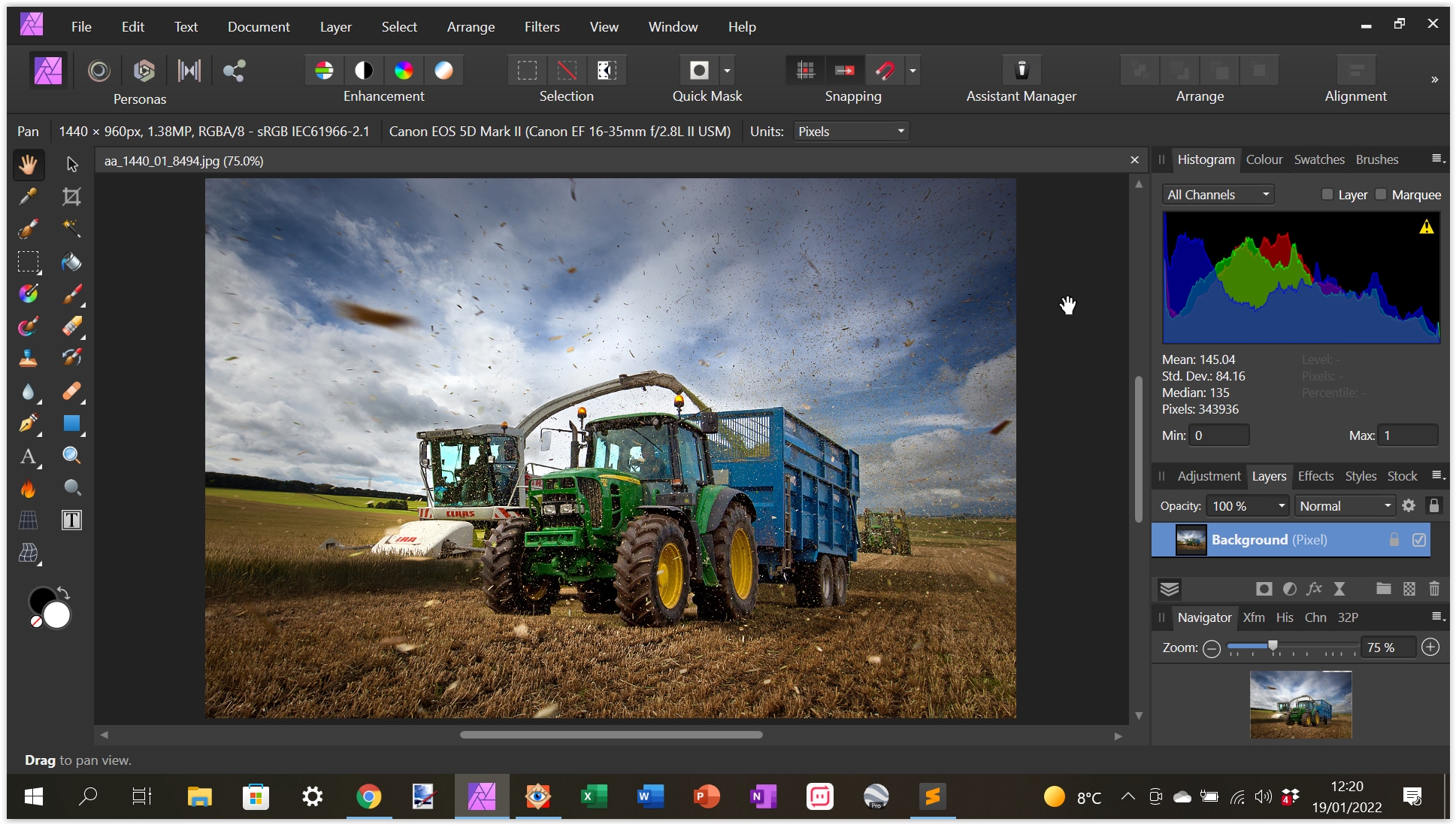Image resolution: width=1456 pixels, height=825 pixels.
Task: Open the All Channels dropdown
Action: coord(1216,194)
